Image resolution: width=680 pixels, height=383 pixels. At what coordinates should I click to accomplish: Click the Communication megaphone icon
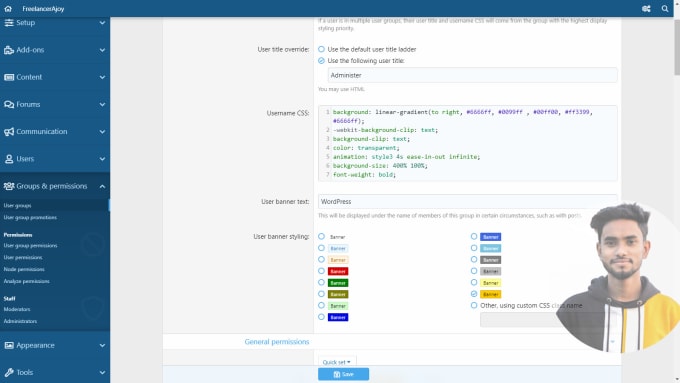[x=9, y=132]
